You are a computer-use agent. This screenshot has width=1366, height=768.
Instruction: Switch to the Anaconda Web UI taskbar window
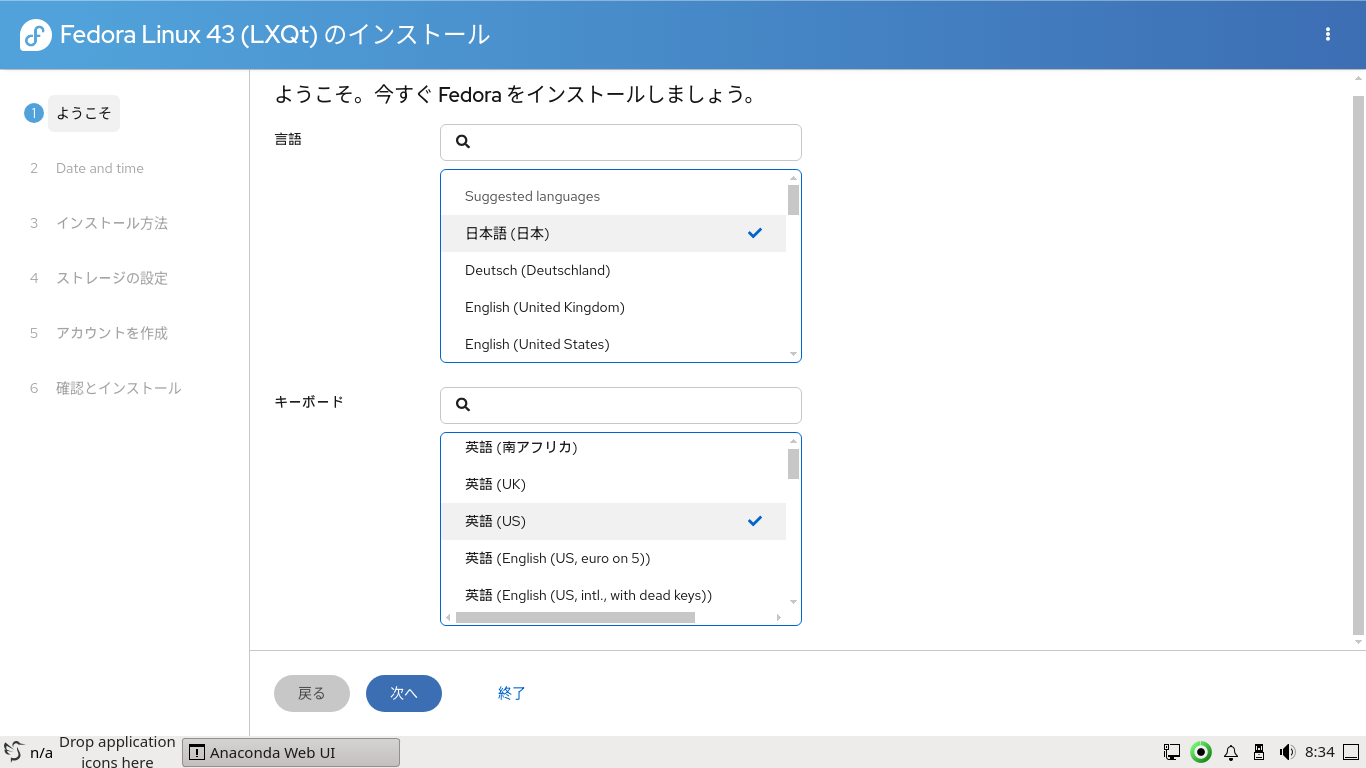pos(291,752)
